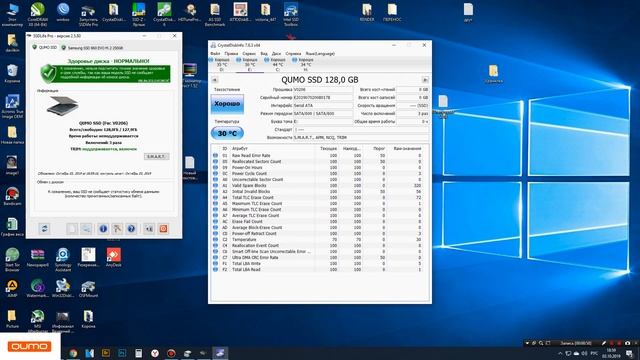The image size is (640, 360).
Task: Open the SSDlife Pro launcher desktop shortcut
Action: click(88, 14)
